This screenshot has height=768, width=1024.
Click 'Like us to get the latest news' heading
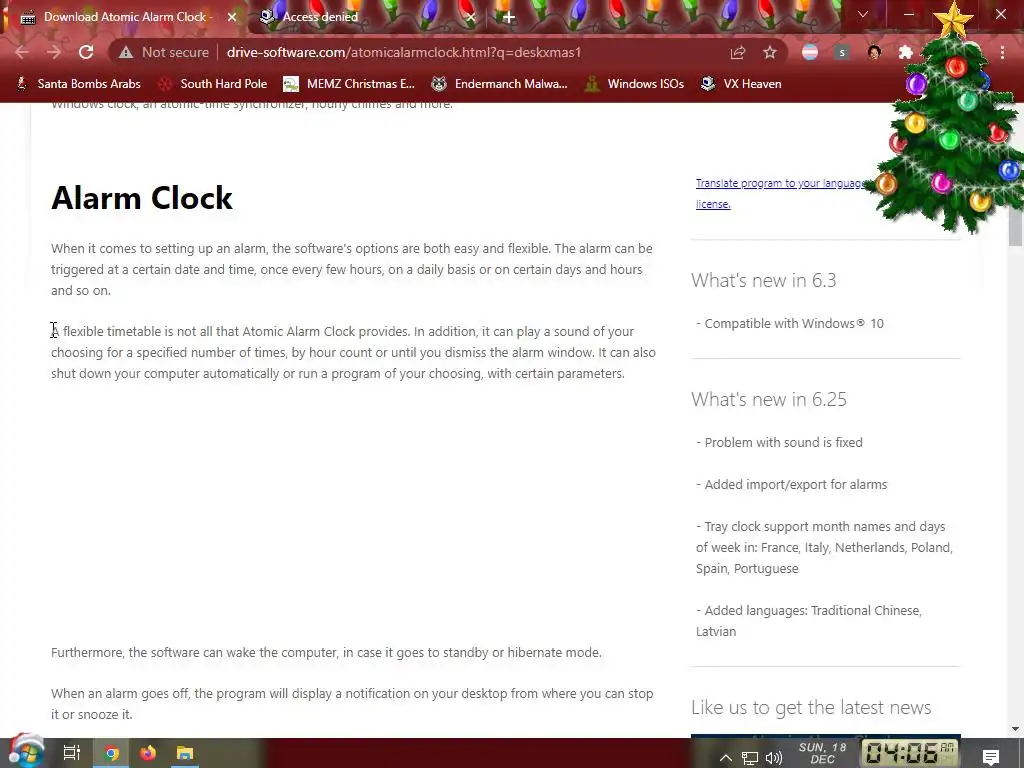(811, 707)
